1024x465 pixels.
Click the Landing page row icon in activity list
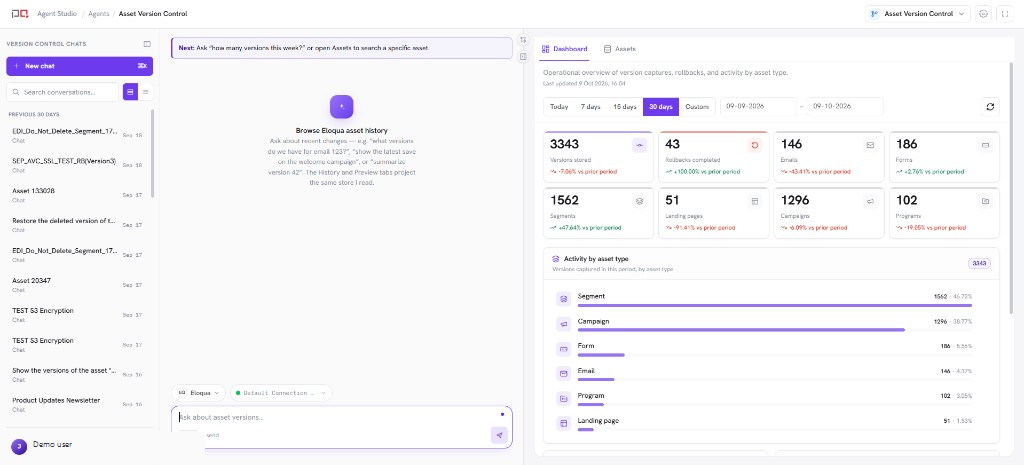point(563,423)
